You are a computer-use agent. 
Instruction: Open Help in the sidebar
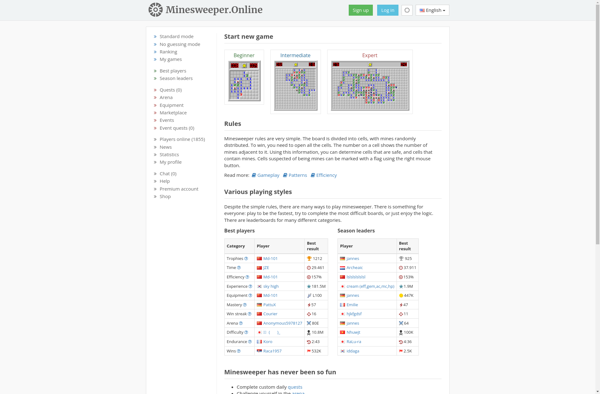click(165, 181)
